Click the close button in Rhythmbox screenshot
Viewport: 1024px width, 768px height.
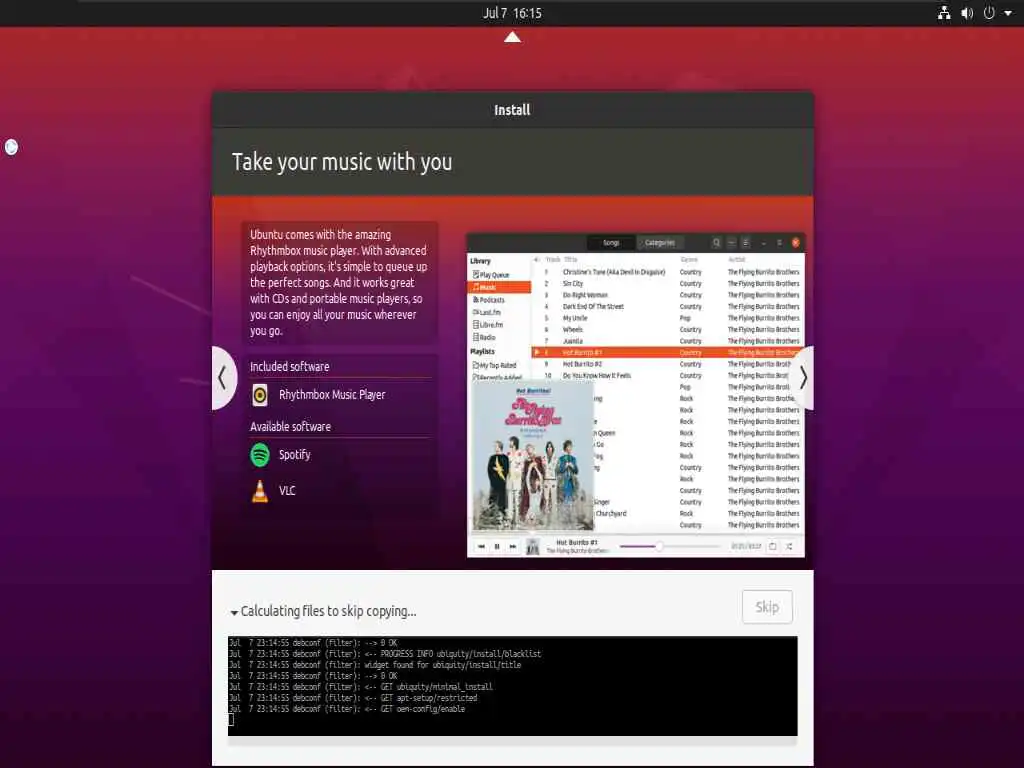point(795,243)
